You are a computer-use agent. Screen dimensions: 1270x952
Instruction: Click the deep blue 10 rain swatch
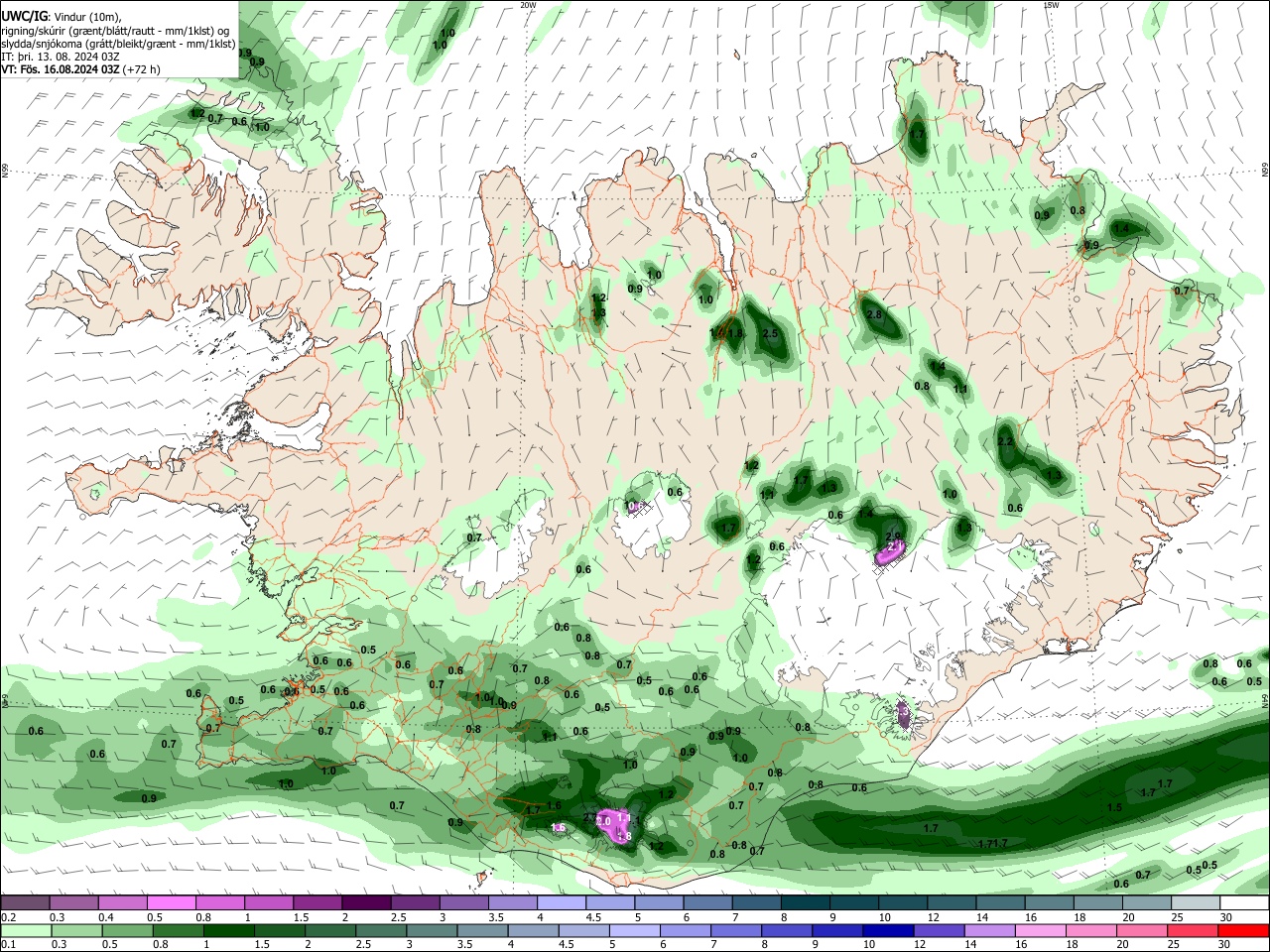(888, 931)
